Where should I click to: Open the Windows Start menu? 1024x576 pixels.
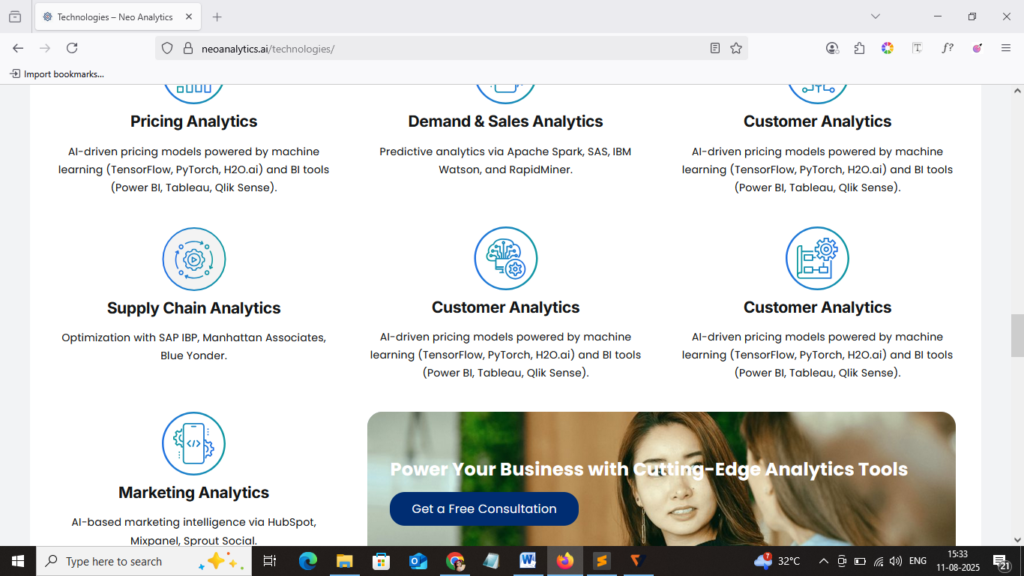pyautogui.click(x=18, y=561)
